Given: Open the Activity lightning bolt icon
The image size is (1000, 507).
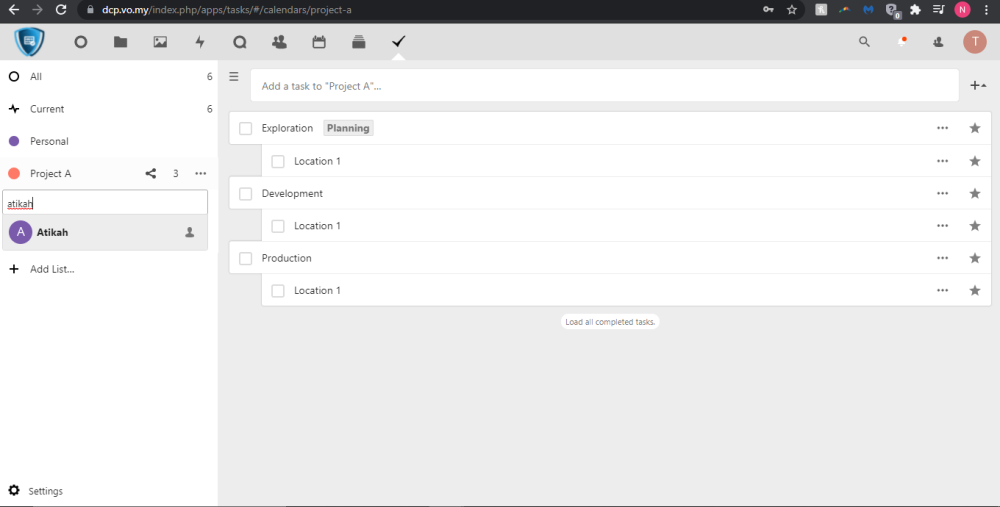Looking at the screenshot, I should tap(200, 42).
